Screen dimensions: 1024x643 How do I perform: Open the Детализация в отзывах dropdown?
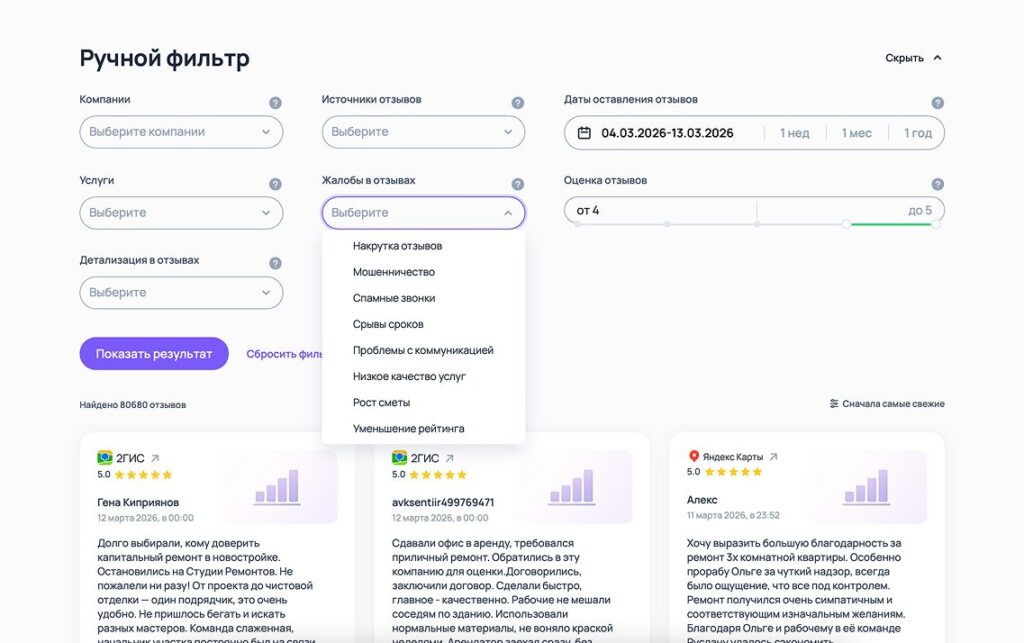pos(181,293)
